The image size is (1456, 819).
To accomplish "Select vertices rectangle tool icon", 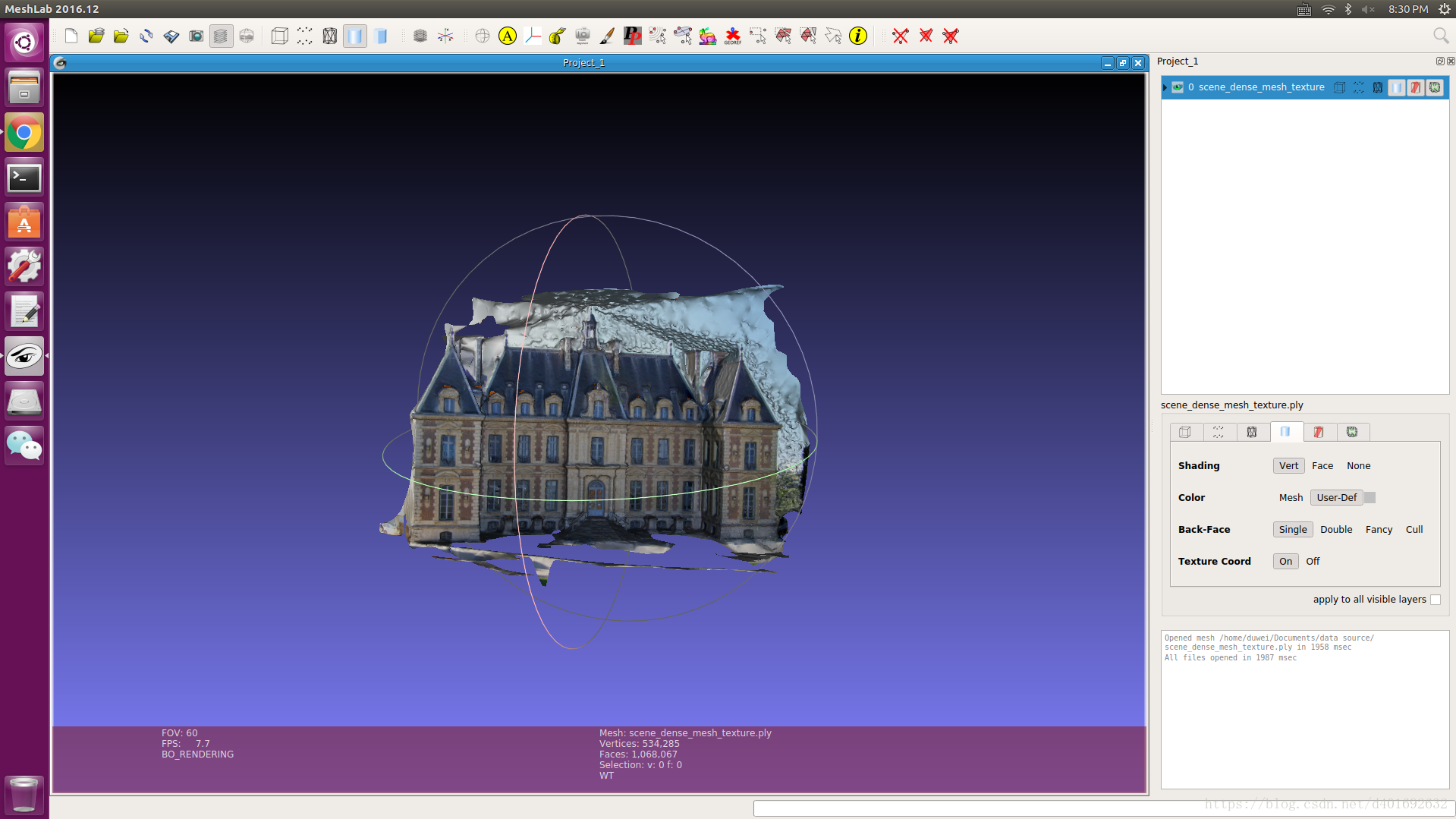I will 758,36.
